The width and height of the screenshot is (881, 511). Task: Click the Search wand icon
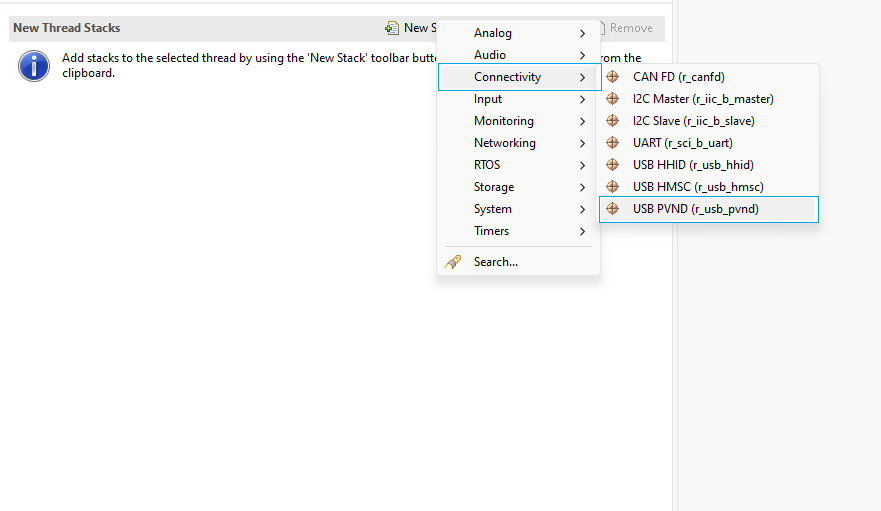453,262
